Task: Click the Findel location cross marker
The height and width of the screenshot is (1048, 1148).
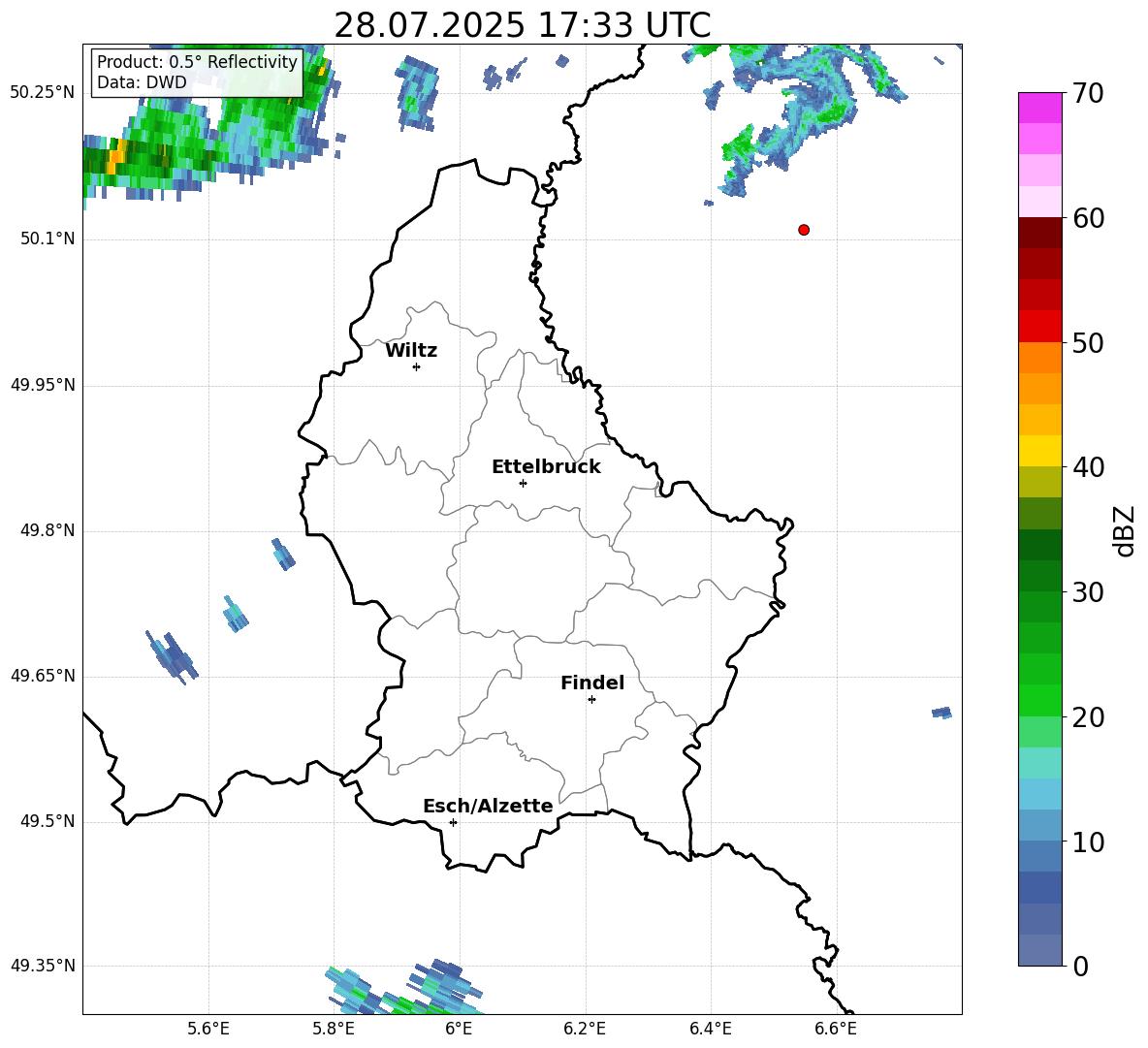Action: coord(591,699)
